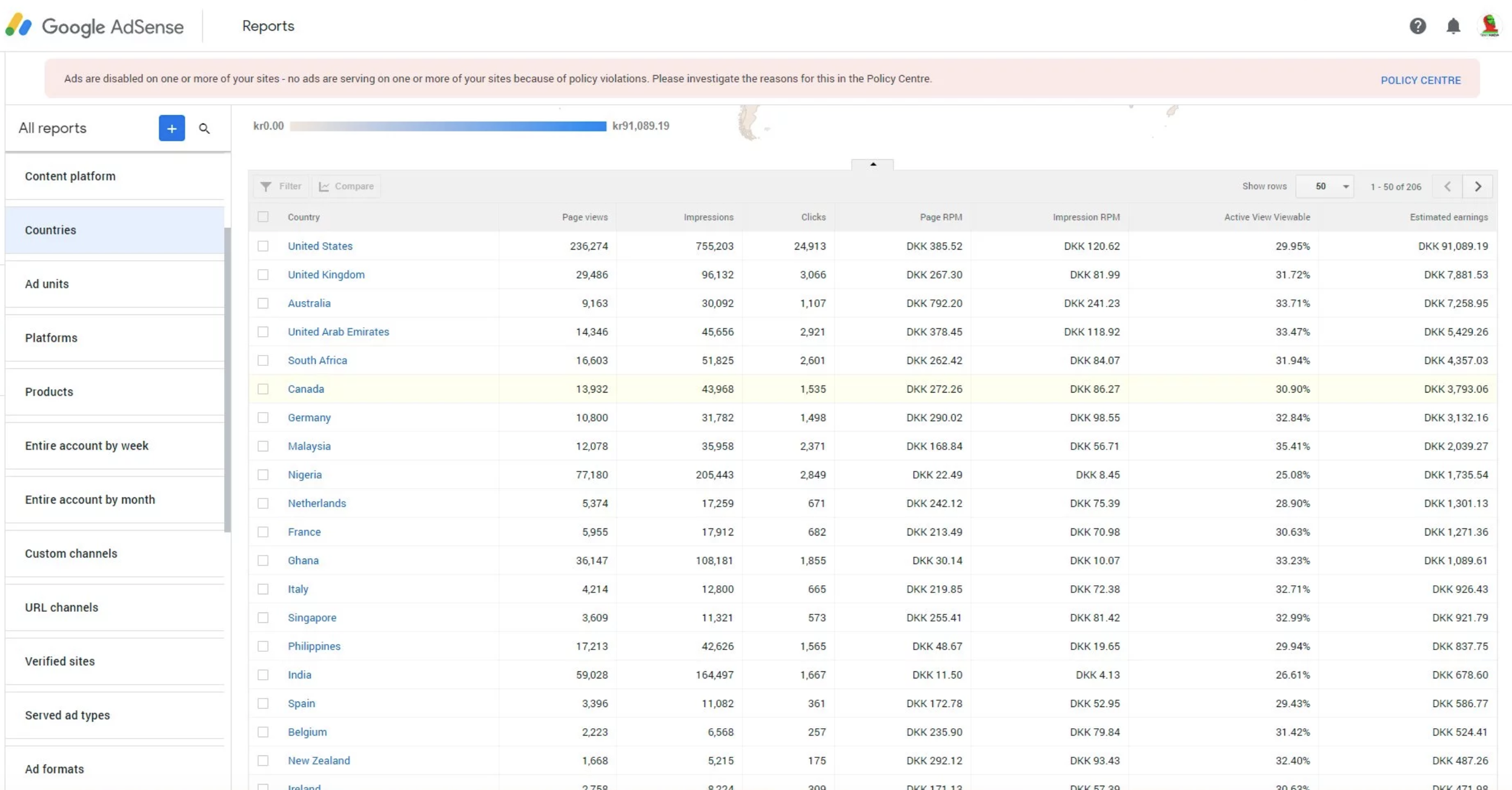Click the DKK 91,089.19 earnings cell
This screenshot has height=790, width=1512.
1453,246
